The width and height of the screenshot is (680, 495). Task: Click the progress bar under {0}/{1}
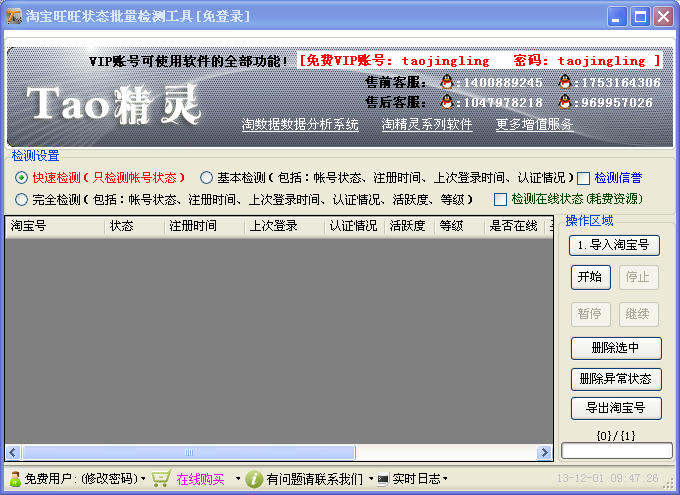tap(617, 450)
